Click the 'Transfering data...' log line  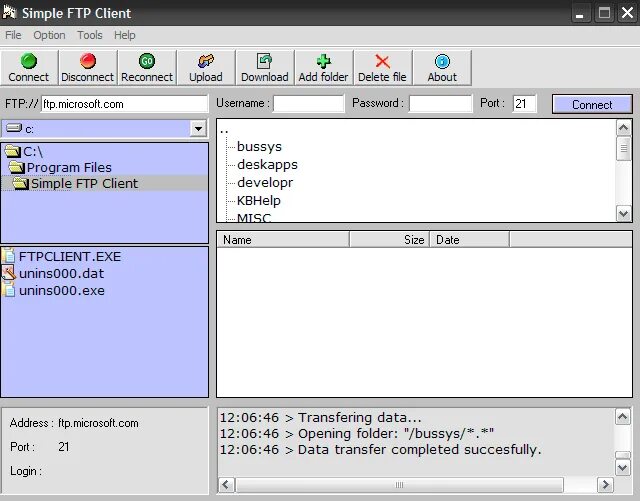coord(321,417)
